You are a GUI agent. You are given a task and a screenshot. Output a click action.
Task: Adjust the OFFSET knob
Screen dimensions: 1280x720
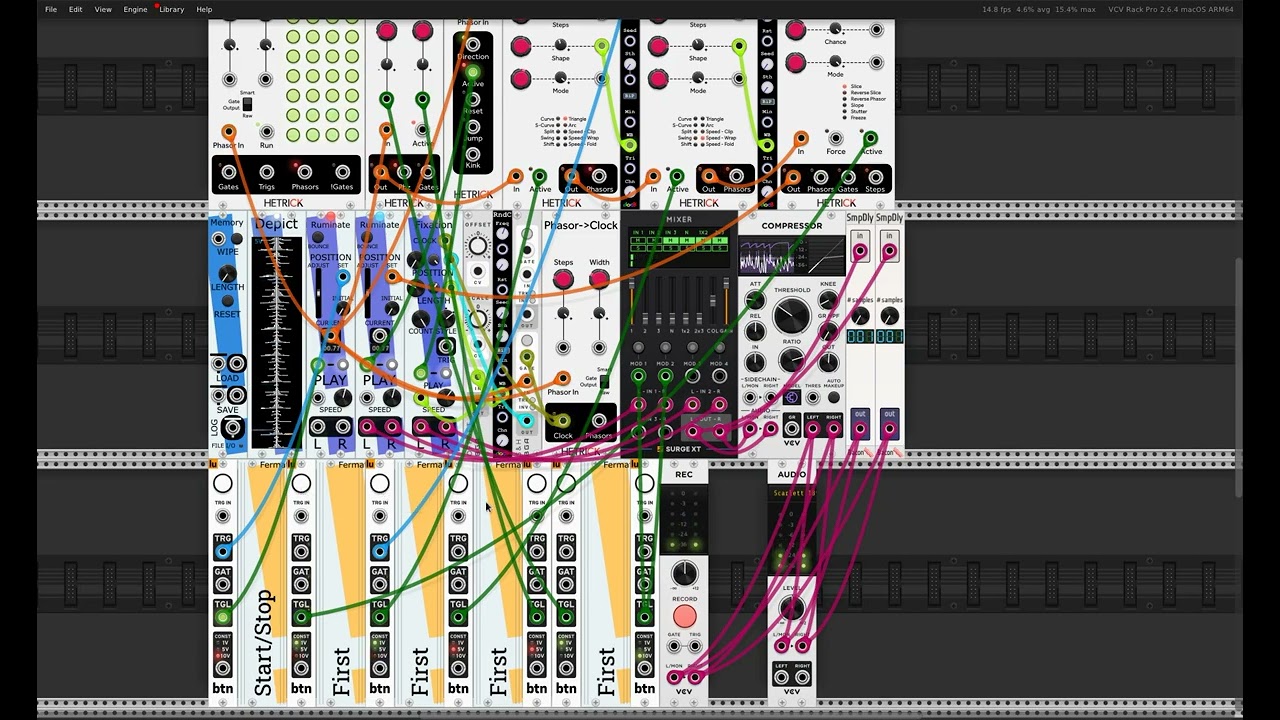[x=478, y=246]
